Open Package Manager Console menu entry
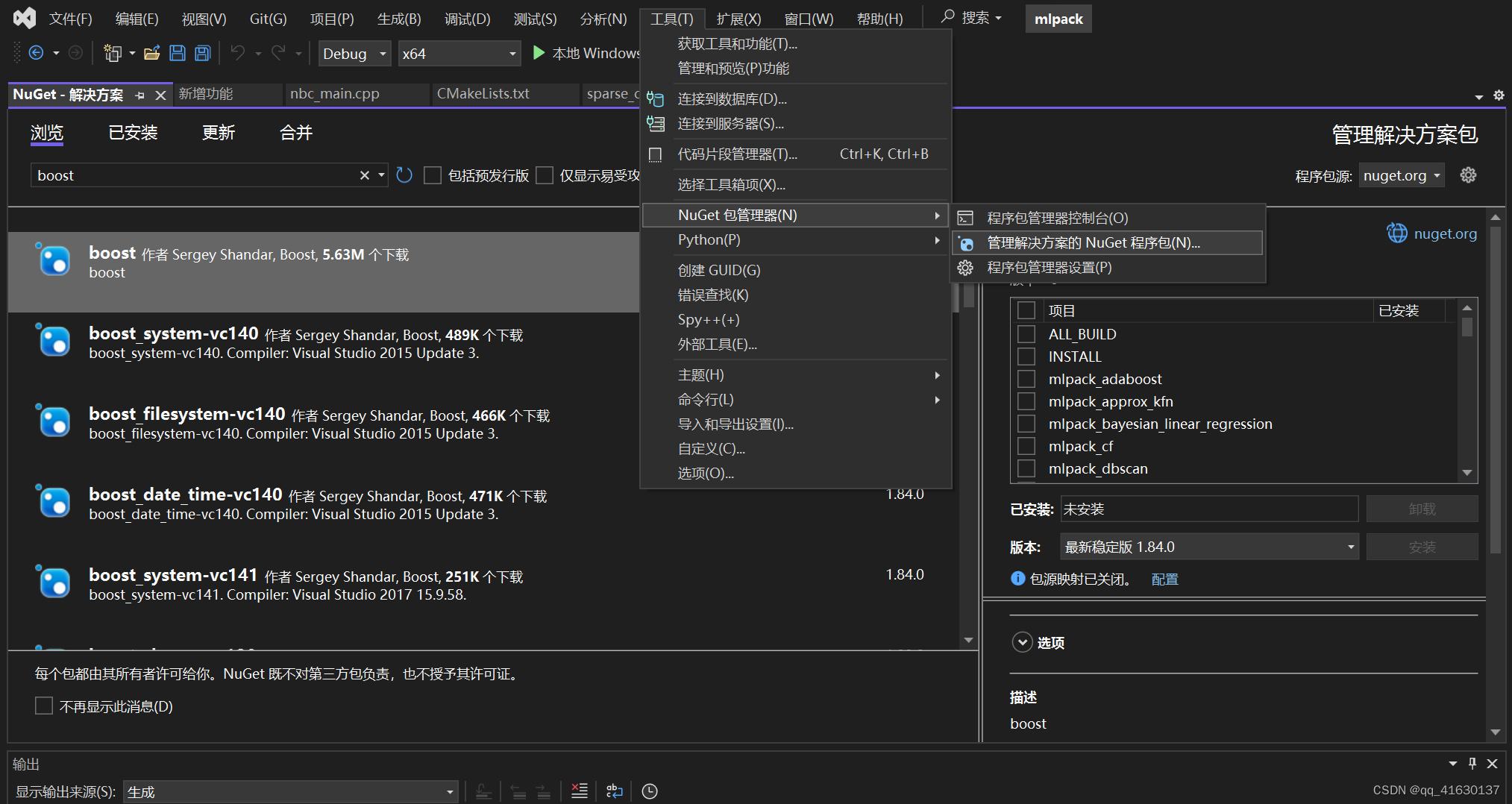Screen dimensions: 1512x804 [x=1108, y=218]
